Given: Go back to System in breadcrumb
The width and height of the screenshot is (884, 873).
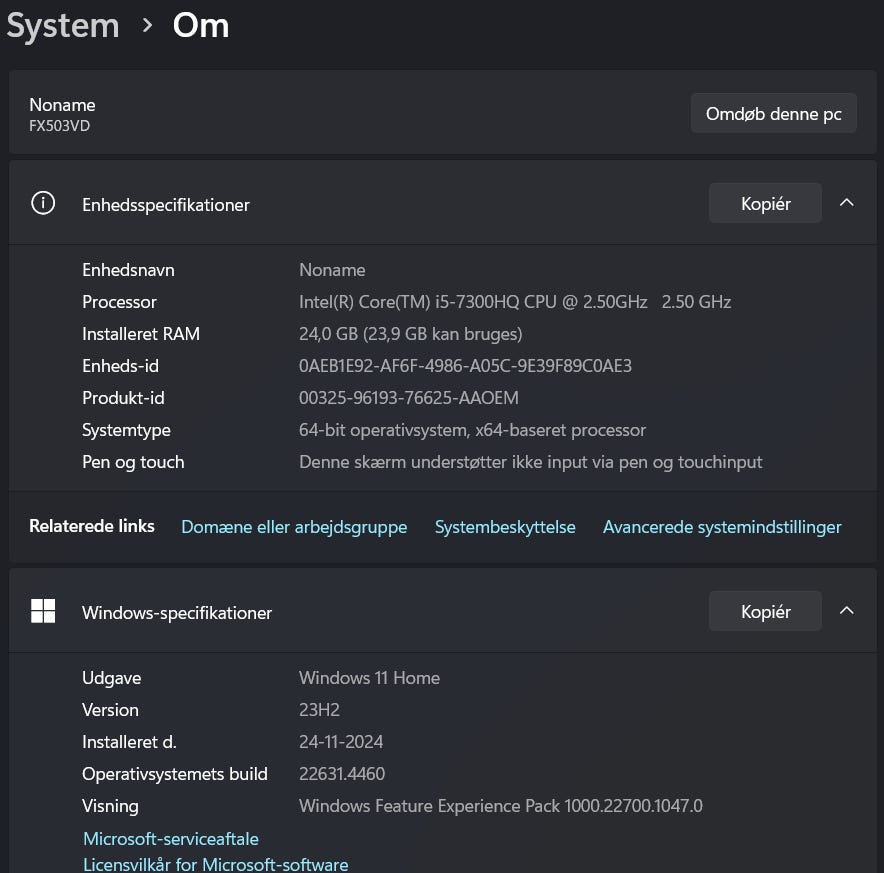Looking at the screenshot, I should click(x=63, y=26).
